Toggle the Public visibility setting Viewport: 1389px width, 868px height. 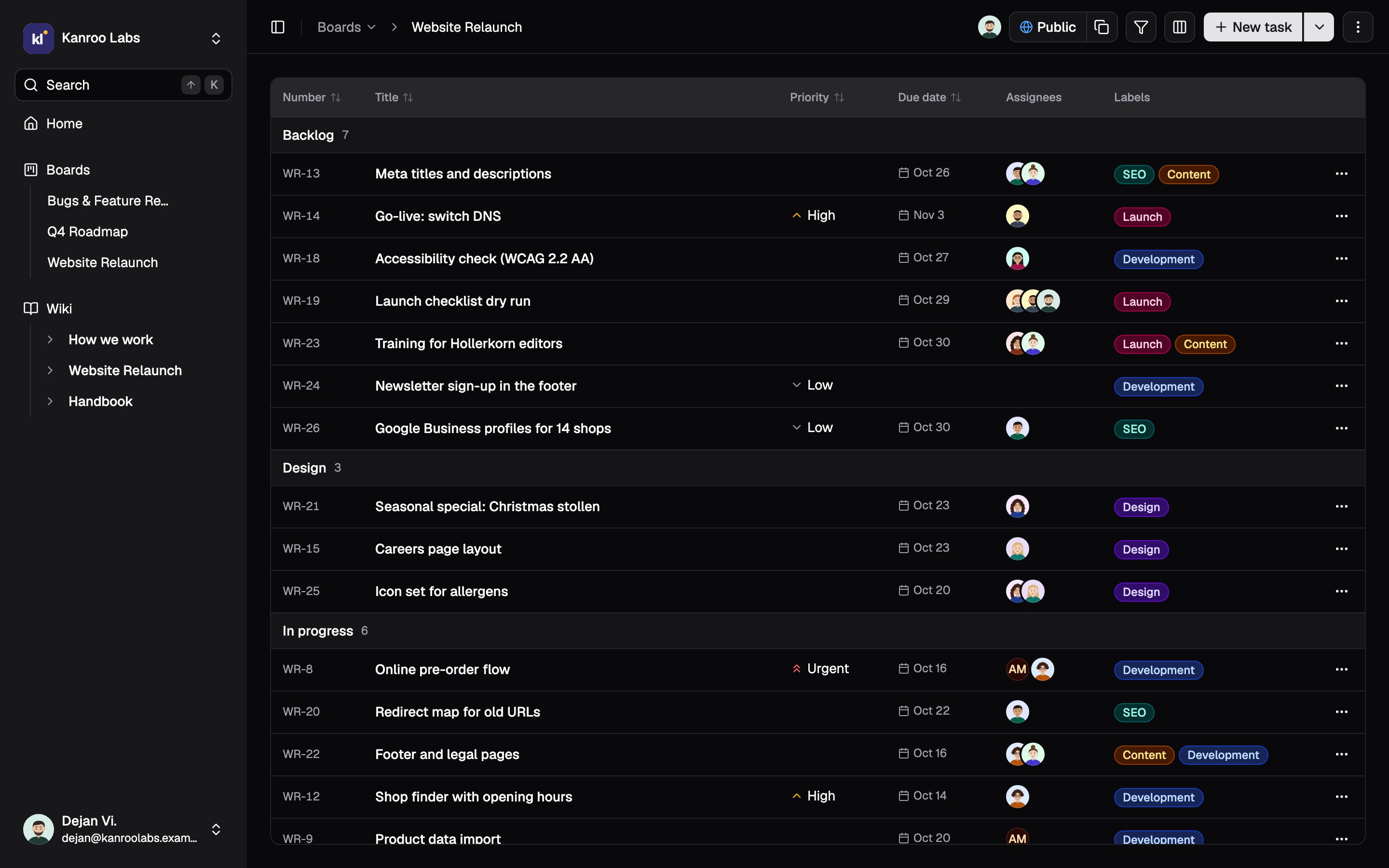pyautogui.click(x=1048, y=27)
